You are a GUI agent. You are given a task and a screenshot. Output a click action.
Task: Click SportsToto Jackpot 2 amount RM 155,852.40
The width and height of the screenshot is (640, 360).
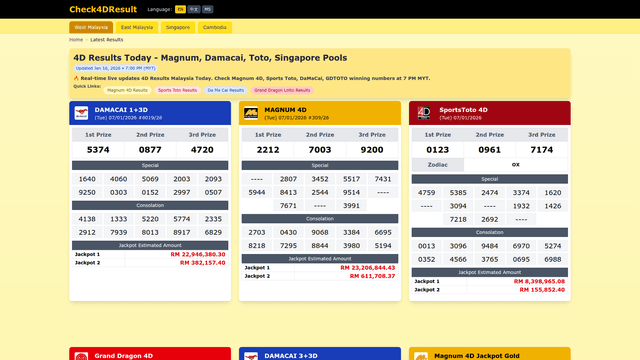pos(542,290)
